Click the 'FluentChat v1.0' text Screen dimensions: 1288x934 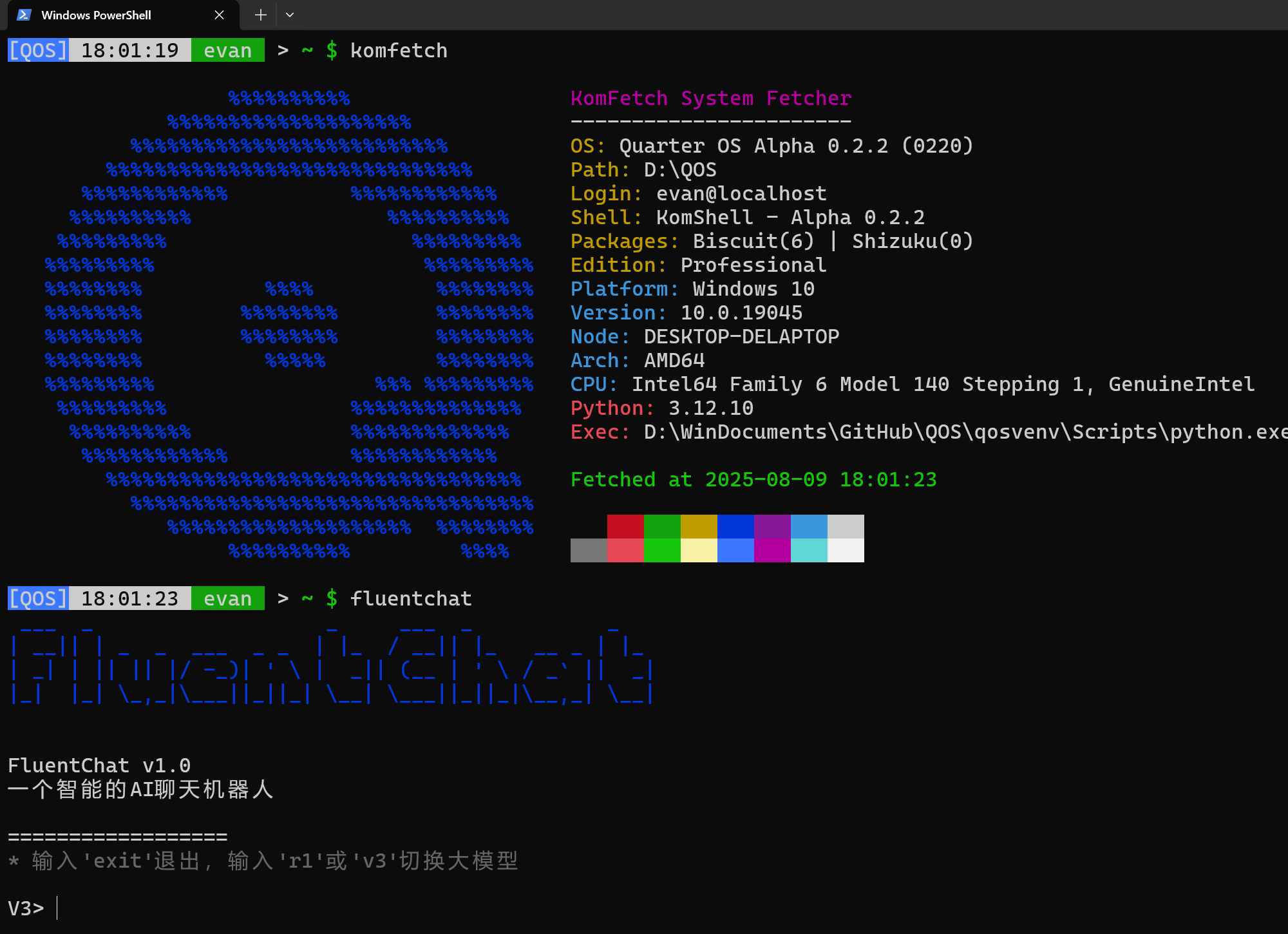[99, 765]
